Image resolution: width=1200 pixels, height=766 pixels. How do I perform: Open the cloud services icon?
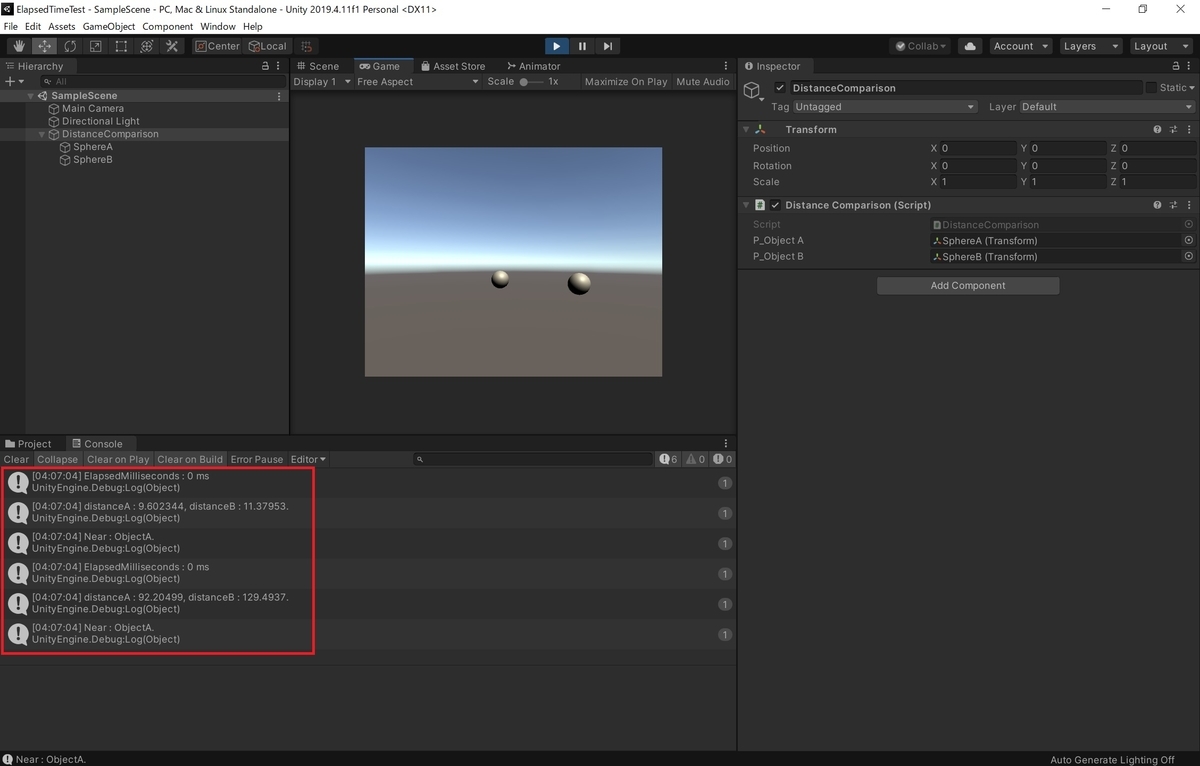tap(969, 46)
